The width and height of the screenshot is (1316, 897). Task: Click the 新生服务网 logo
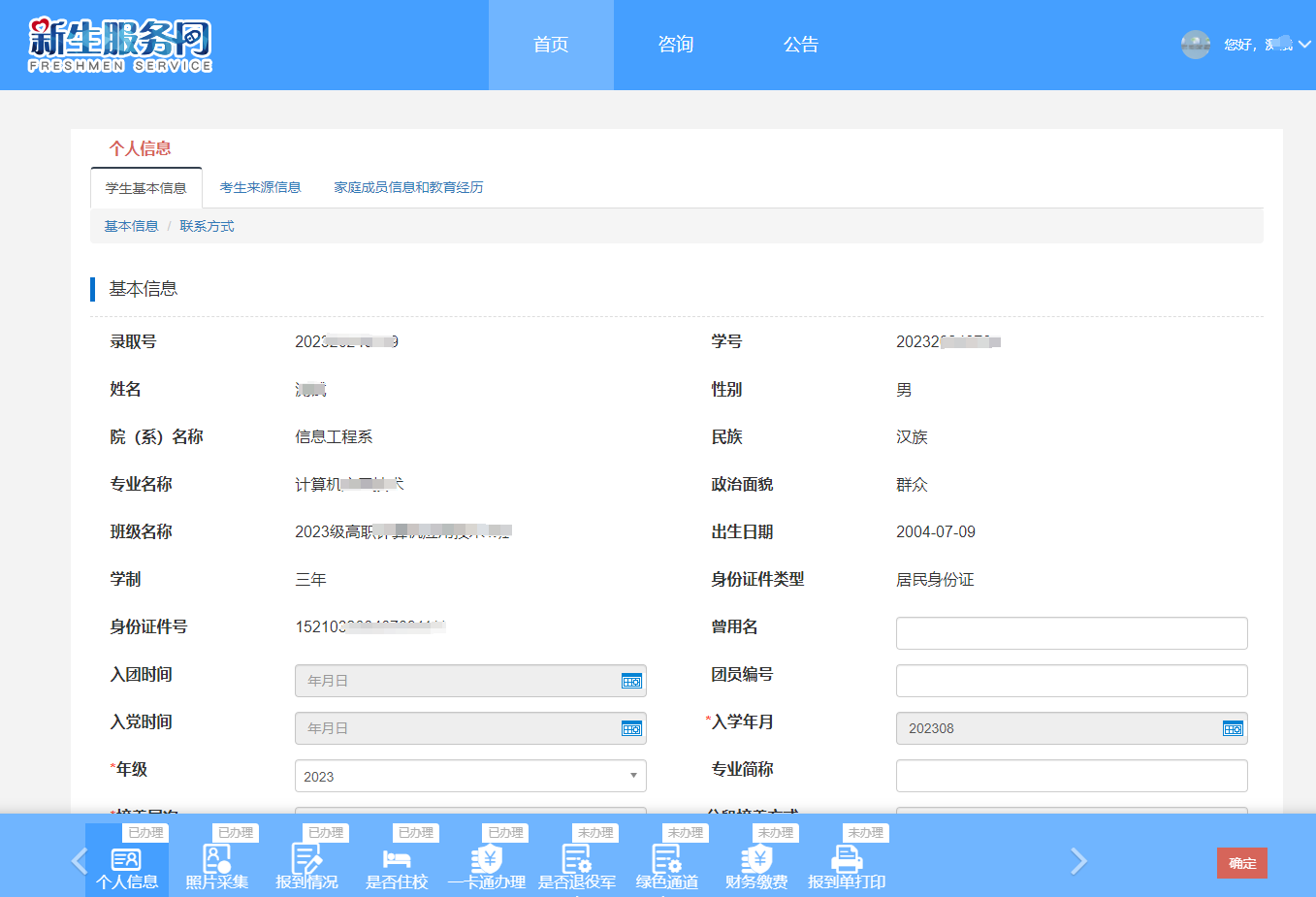click(120, 46)
